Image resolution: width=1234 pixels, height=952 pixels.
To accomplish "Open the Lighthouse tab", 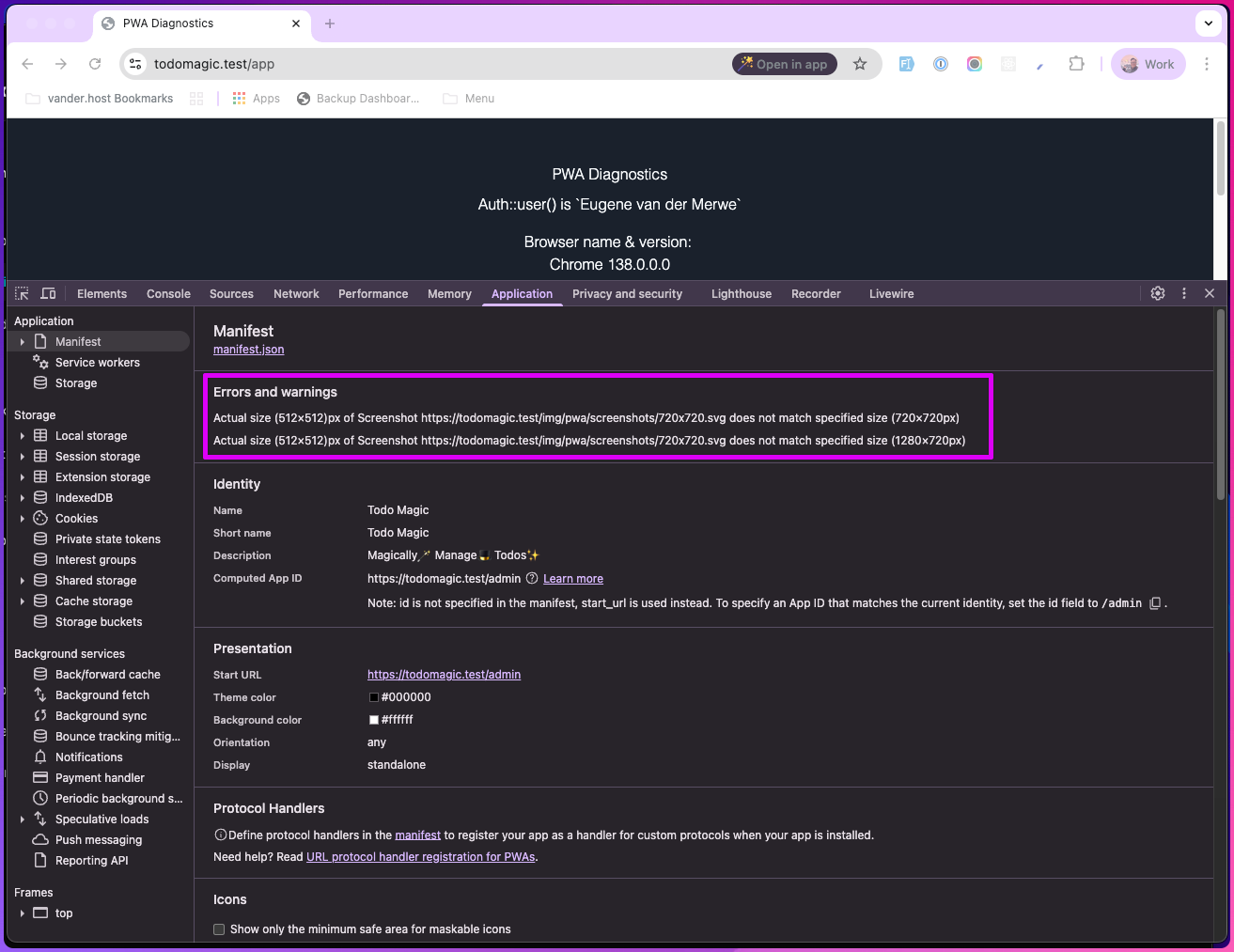I will click(x=742, y=294).
